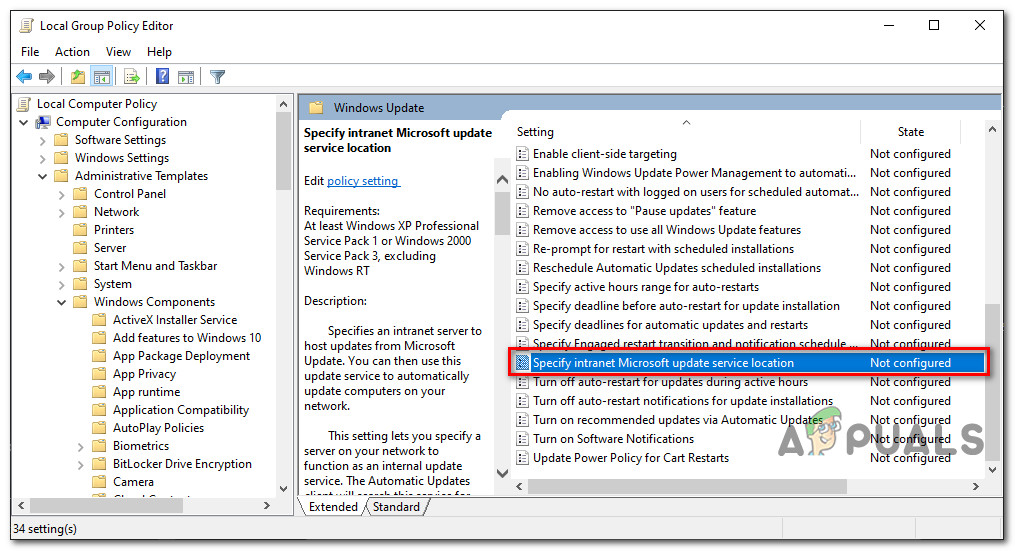
Task: Maximize the Local Group Policy Editor window
Action: pos(933,25)
